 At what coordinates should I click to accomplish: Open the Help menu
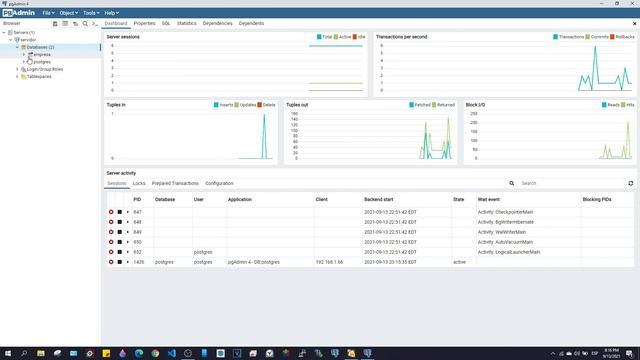pyautogui.click(x=111, y=13)
